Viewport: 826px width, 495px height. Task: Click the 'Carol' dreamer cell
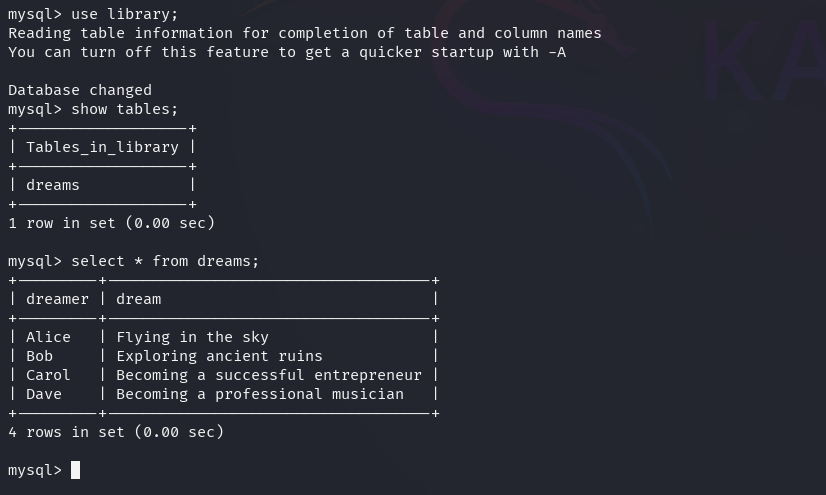pos(48,375)
